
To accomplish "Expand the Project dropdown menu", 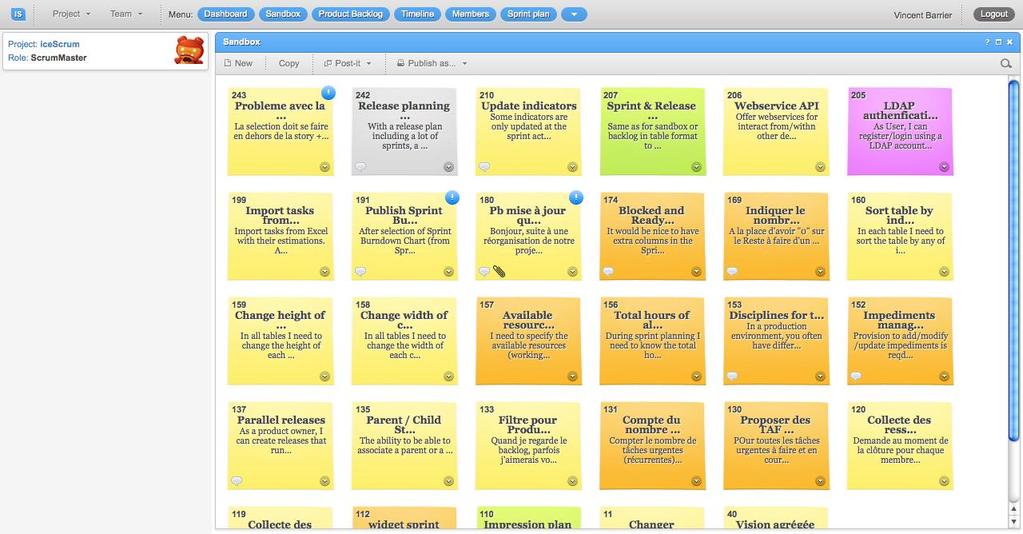I will [x=71, y=14].
